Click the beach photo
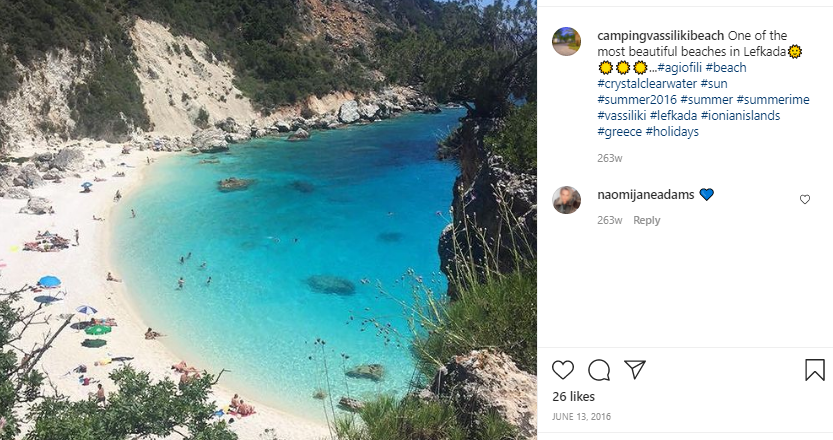The width and height of the screenshot is (833, 440). click(x=268, y=220)
